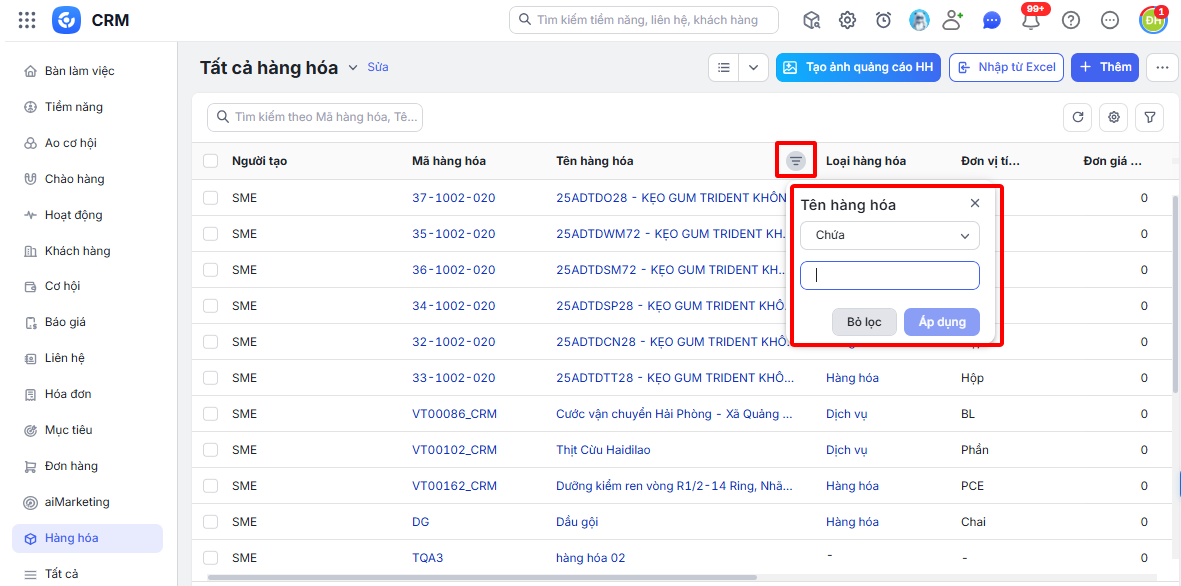Tick the checkbox for DG row
The width and height of the screenshot is (1181, 586).
coord(211,521)
